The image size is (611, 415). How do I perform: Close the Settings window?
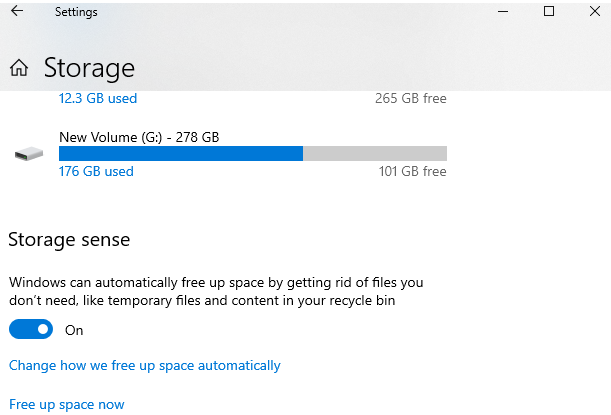[593, 11]
